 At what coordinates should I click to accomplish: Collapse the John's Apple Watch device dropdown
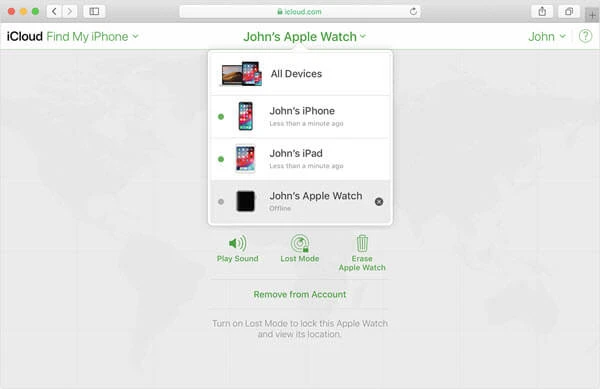pyautogui.click(x=305, y=37)
